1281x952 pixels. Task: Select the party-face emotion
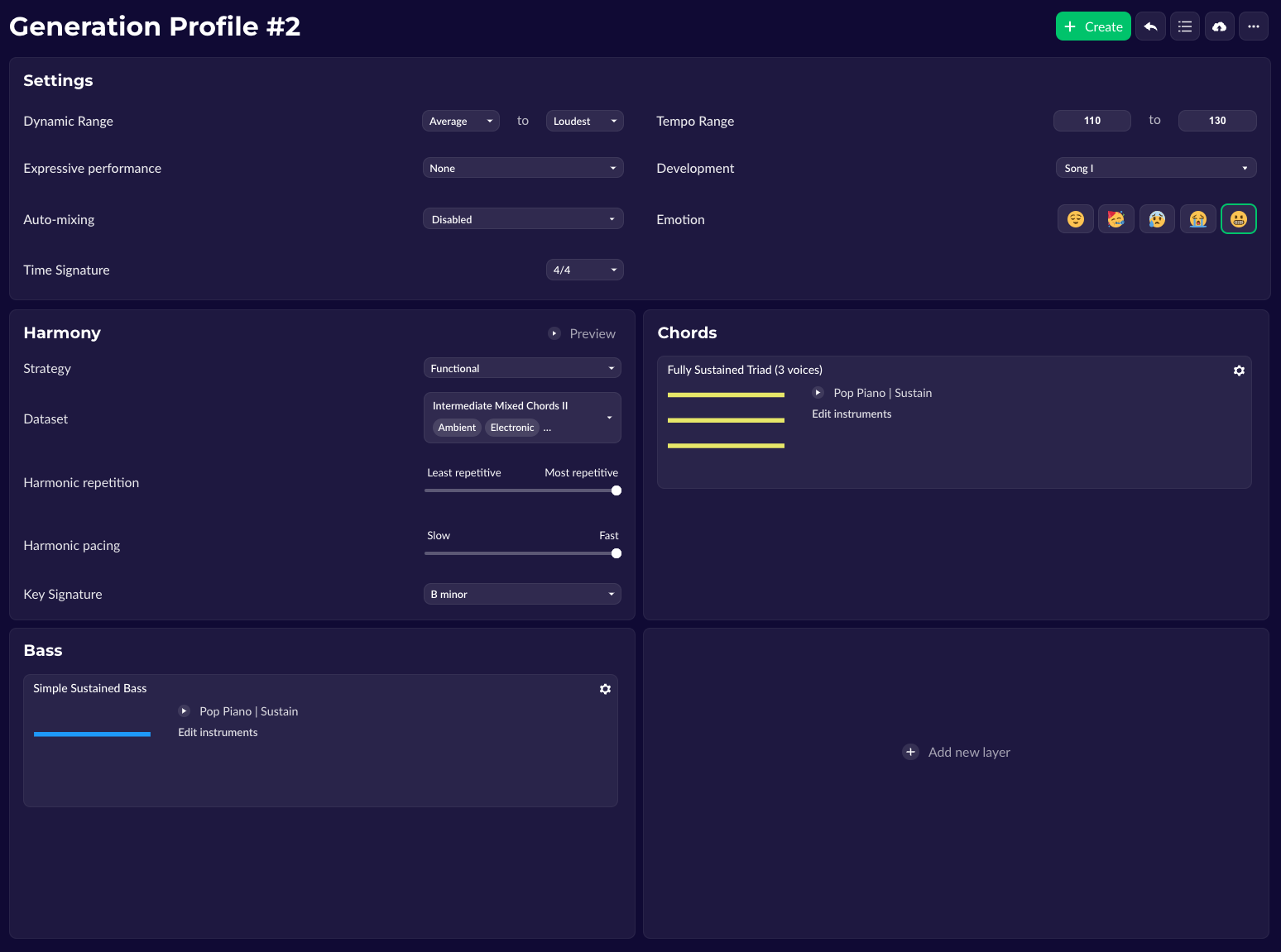click(x=1116, y=219)
